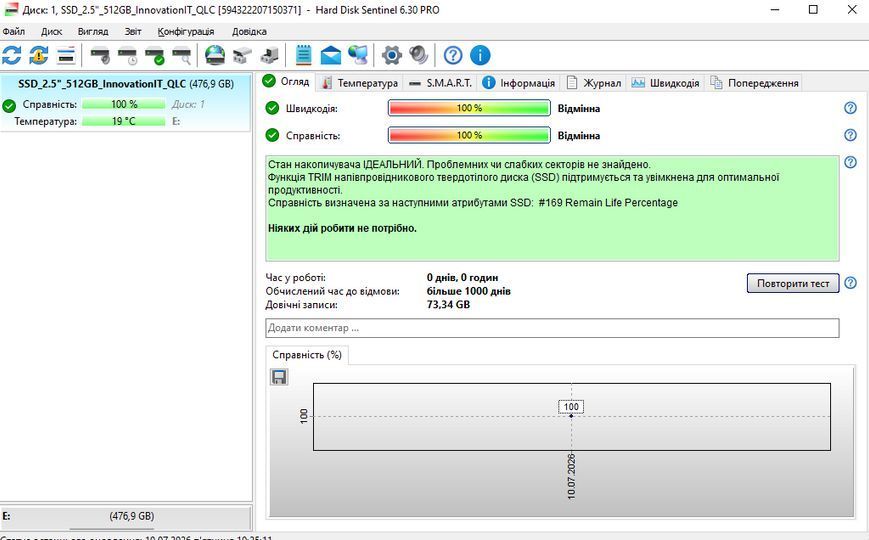Viewport: 869px width, 540px height.
Task: Click help icon beside Справність bar
Action: [x=850, y=135]
